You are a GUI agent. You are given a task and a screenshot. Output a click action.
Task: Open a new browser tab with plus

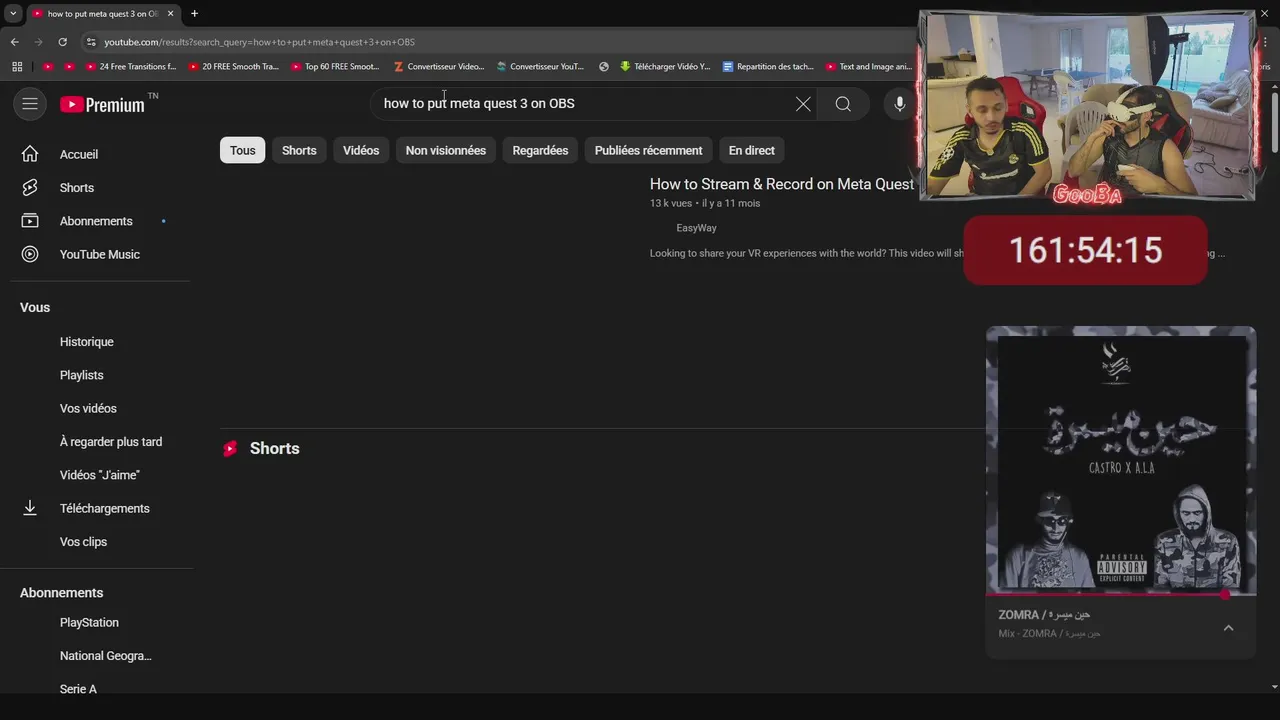pos(194,13)
